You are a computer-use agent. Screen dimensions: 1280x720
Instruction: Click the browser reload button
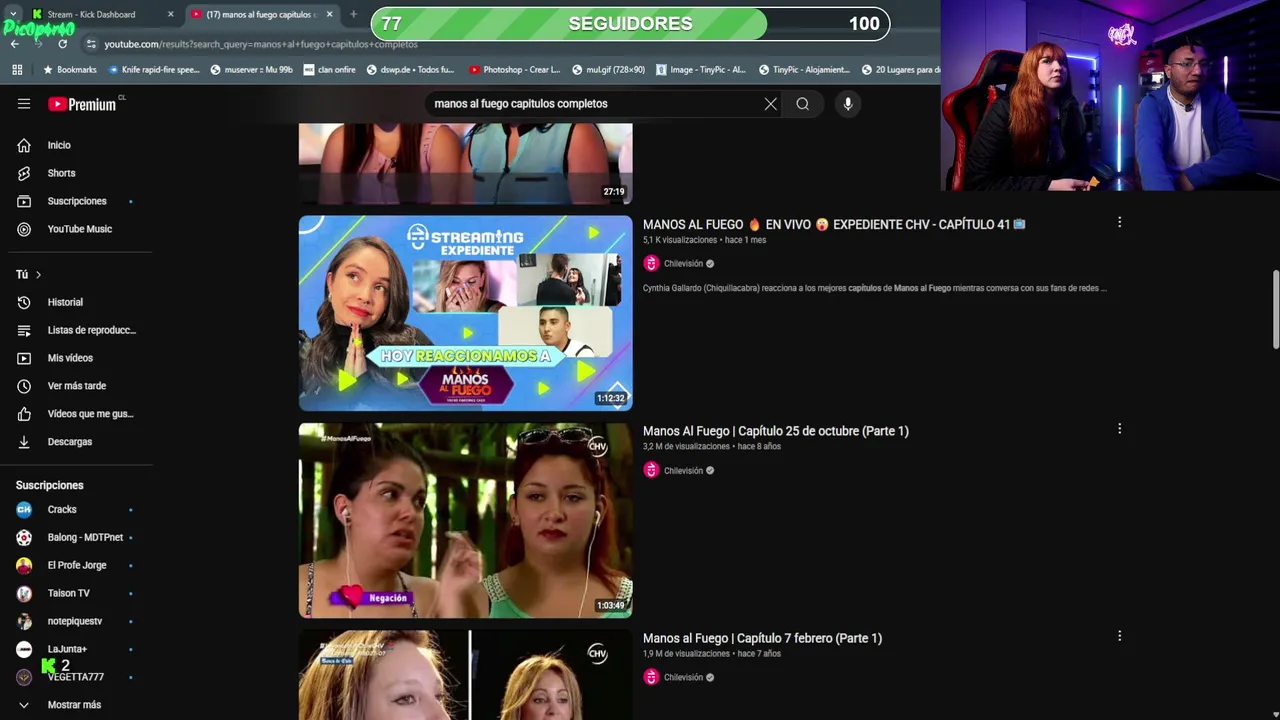click(x=62, y=44)
